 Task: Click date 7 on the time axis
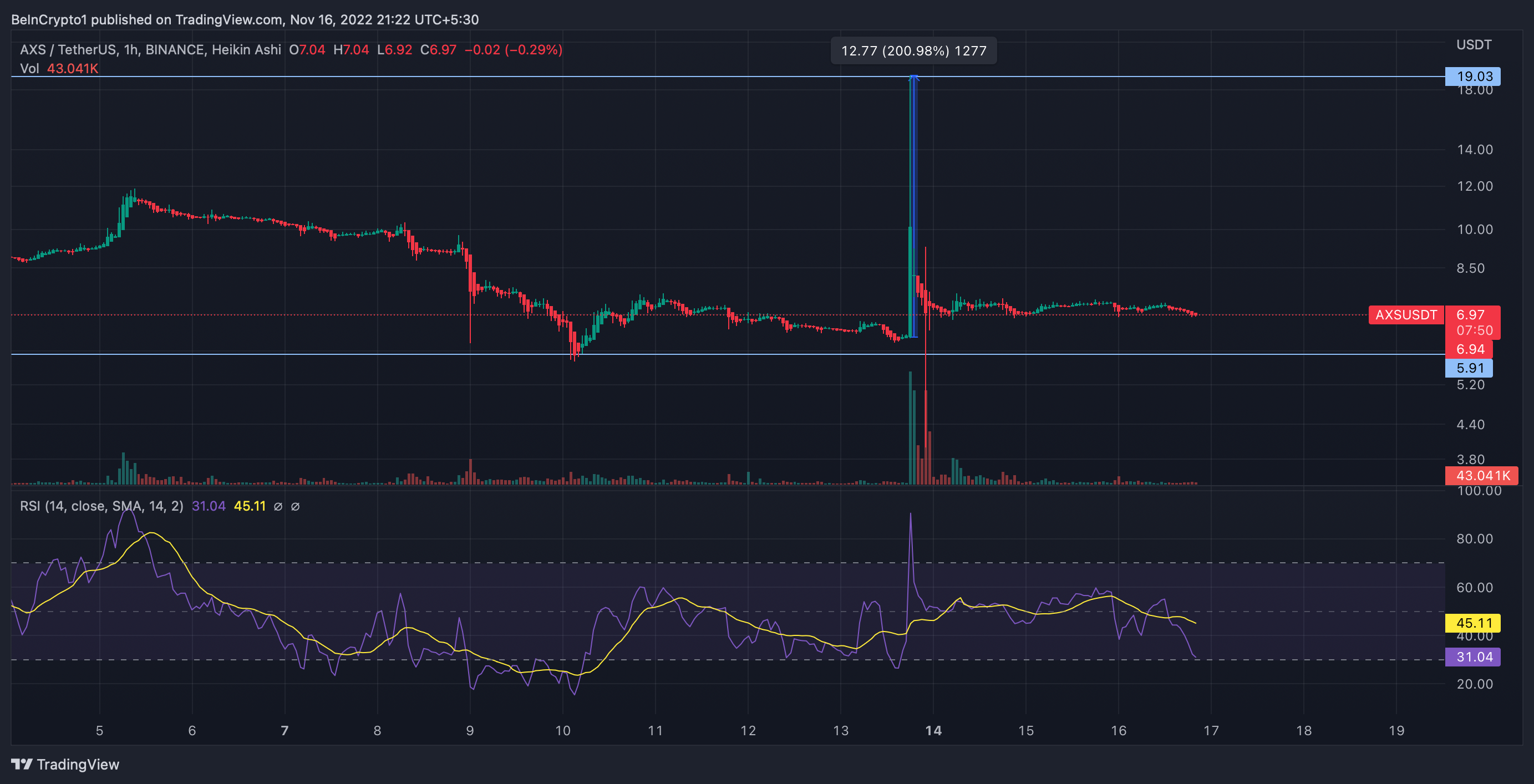(285, 730)
